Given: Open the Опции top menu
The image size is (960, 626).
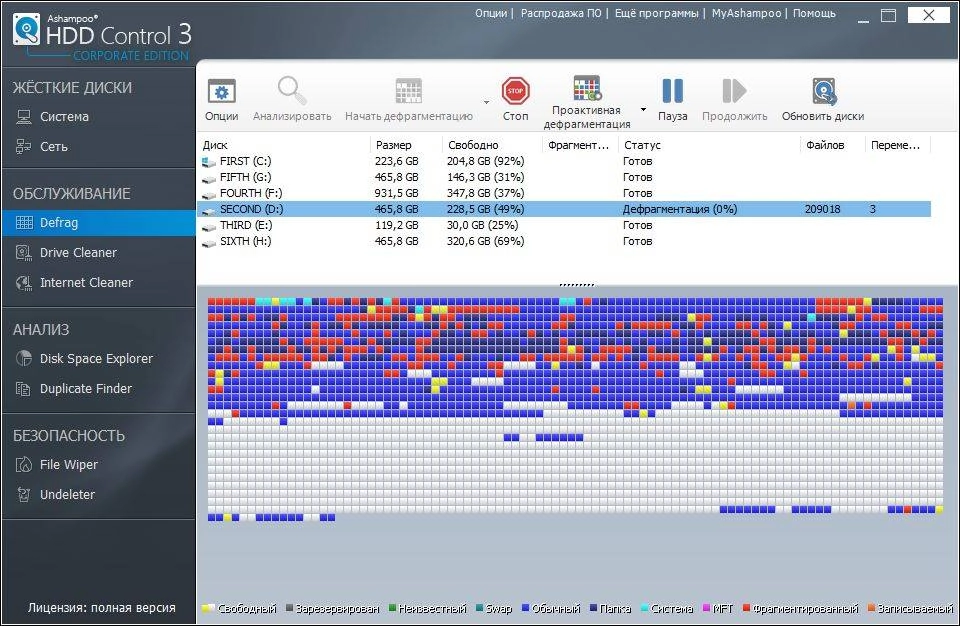Looking at the screenshot, I should click(x=491, y=13).
